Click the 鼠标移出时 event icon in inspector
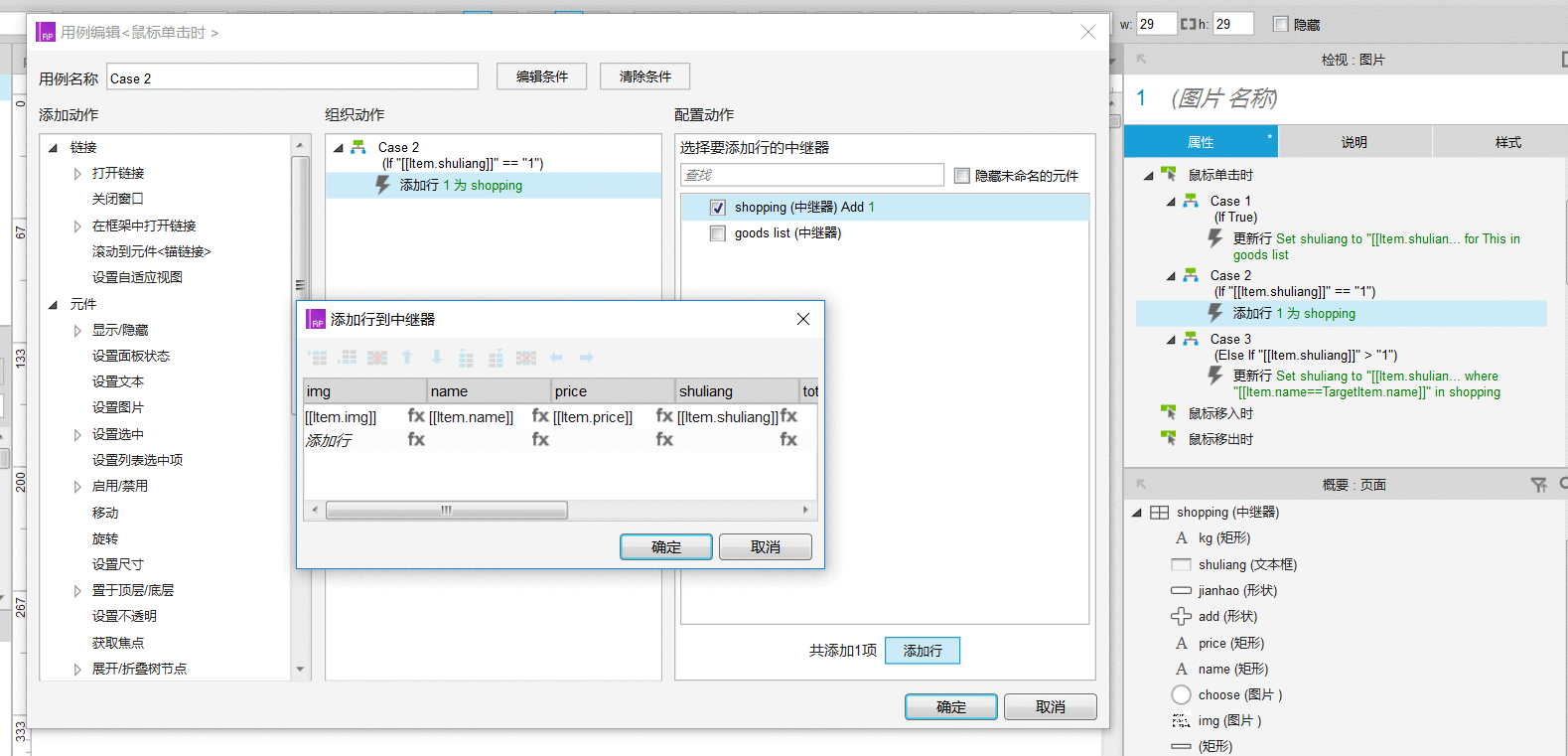The height and width of the screenshot is (756, 1568). 1169,438
